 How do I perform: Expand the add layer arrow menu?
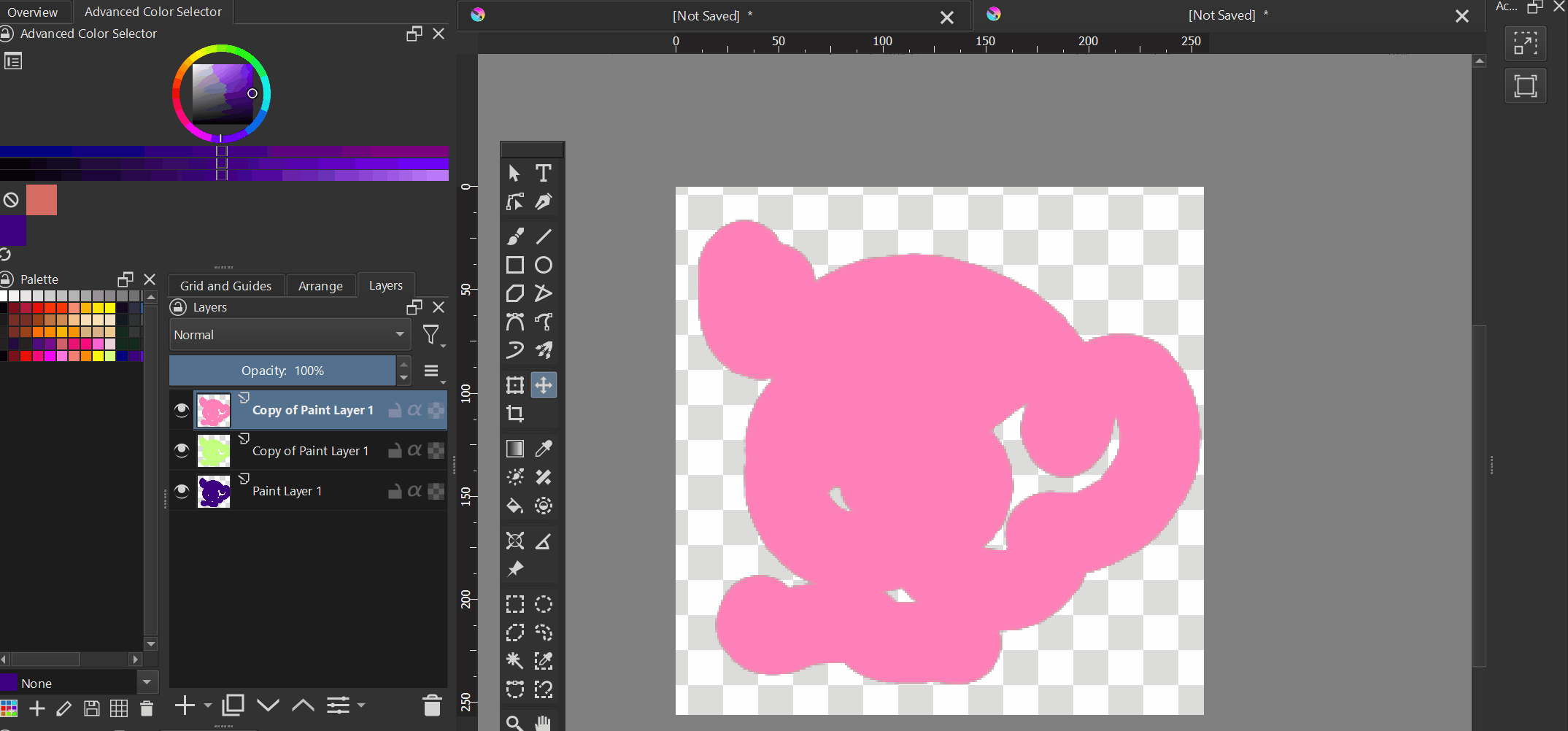pyautogui.click(x=208, y=705)
